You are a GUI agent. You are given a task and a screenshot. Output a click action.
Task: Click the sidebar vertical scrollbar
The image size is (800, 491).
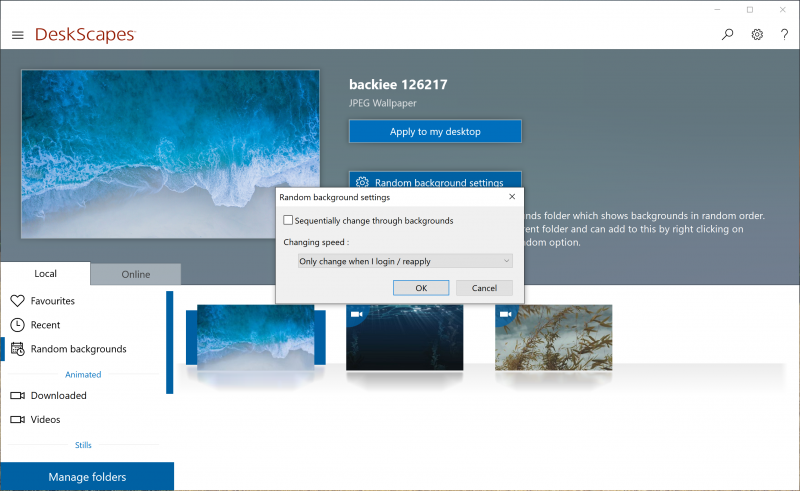tap(169, 342)
